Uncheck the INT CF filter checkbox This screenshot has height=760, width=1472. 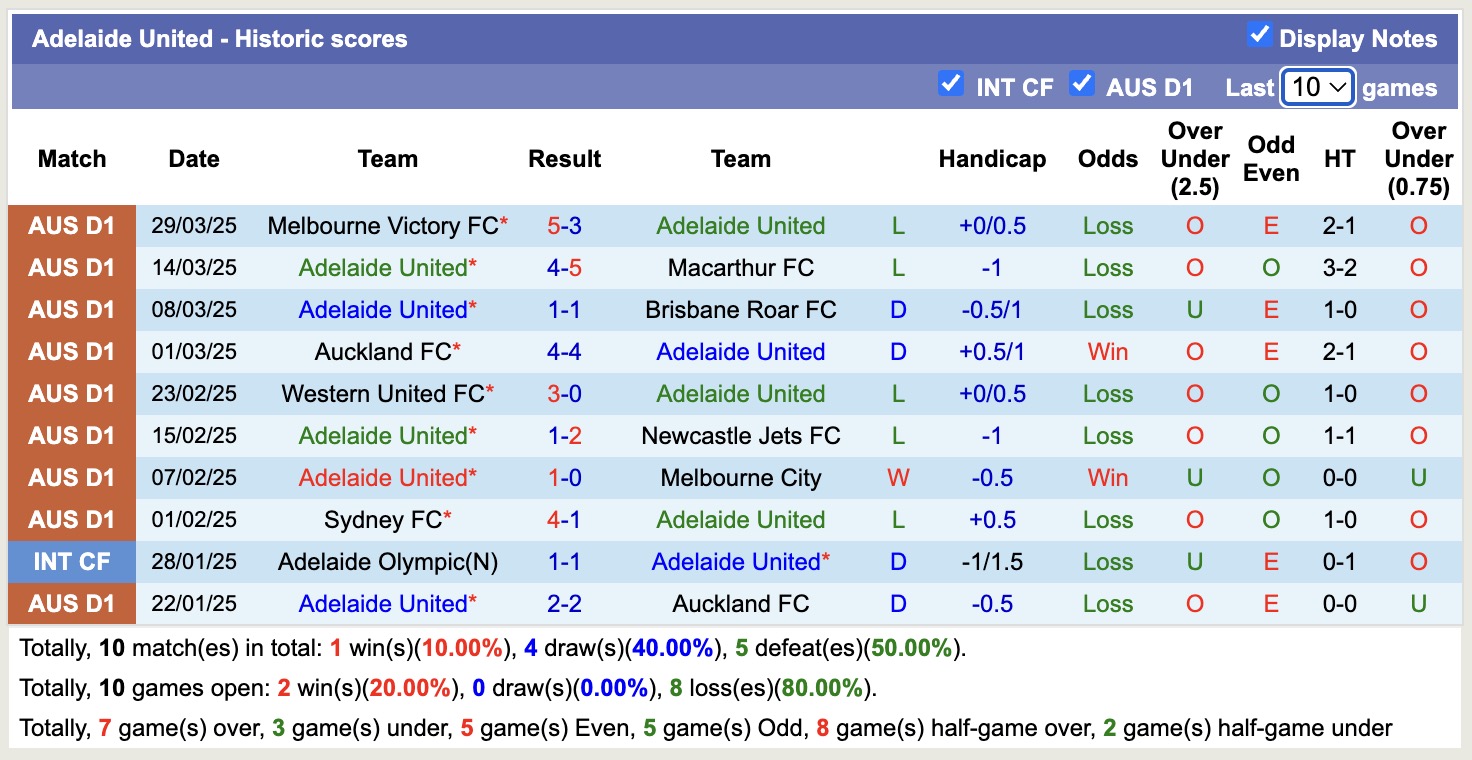coord(951,85)
